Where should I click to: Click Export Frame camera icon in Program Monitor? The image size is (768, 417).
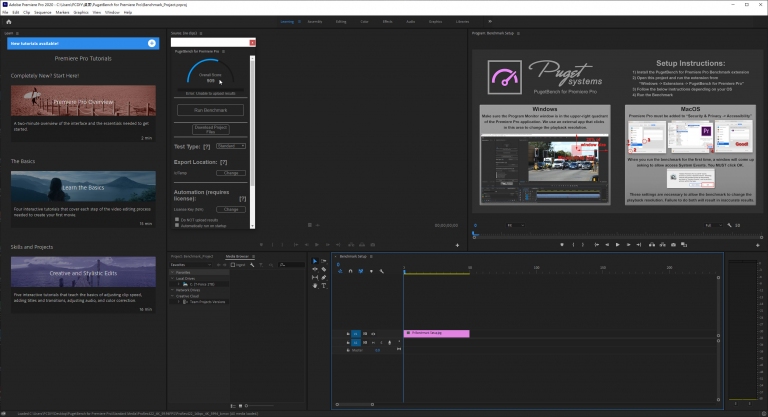click(x=673, y=245)
